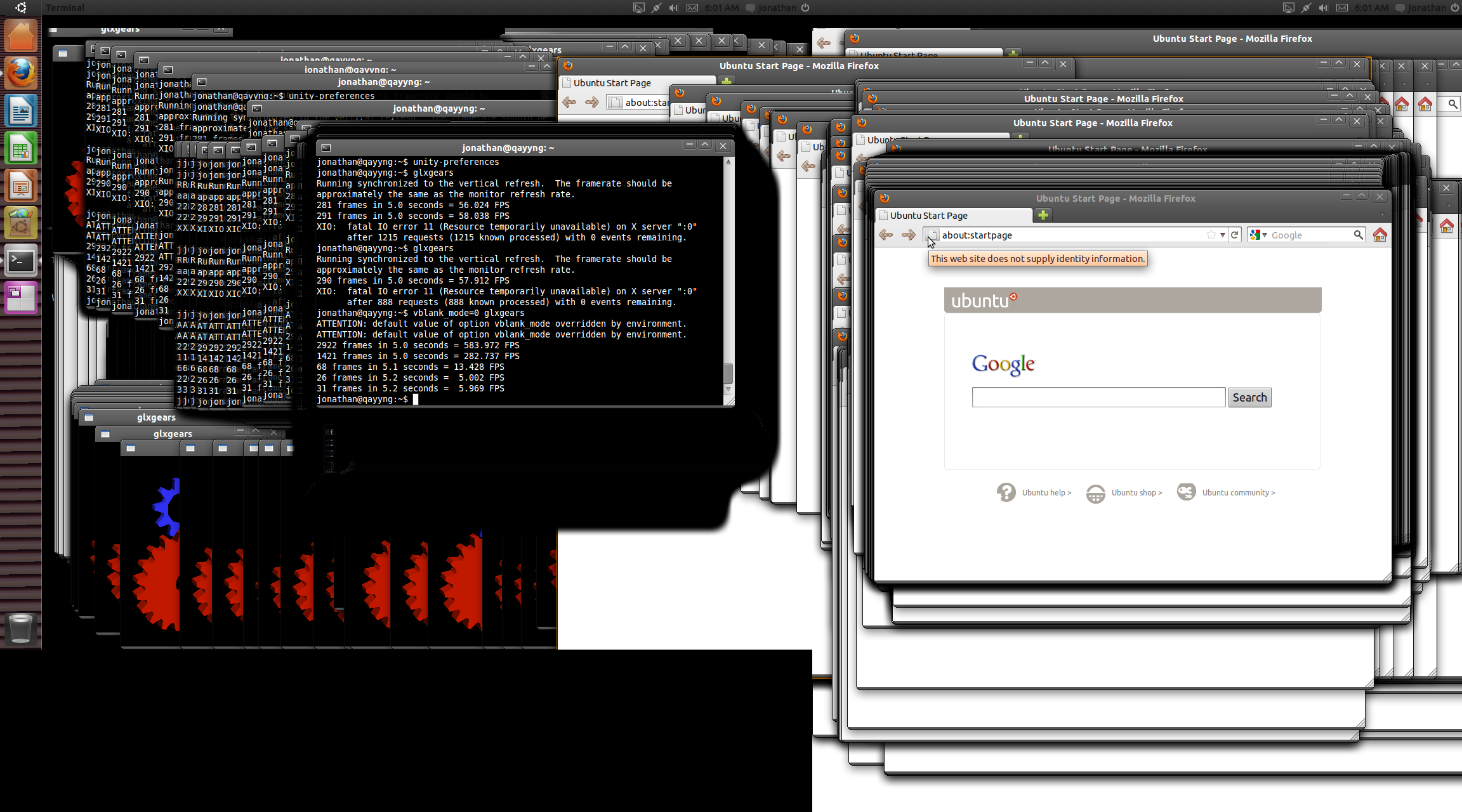The width and height of the screenshot is (1462, 812).
Task: Open LibreOffice Calc from the launcher
Action: click(20, 149)
